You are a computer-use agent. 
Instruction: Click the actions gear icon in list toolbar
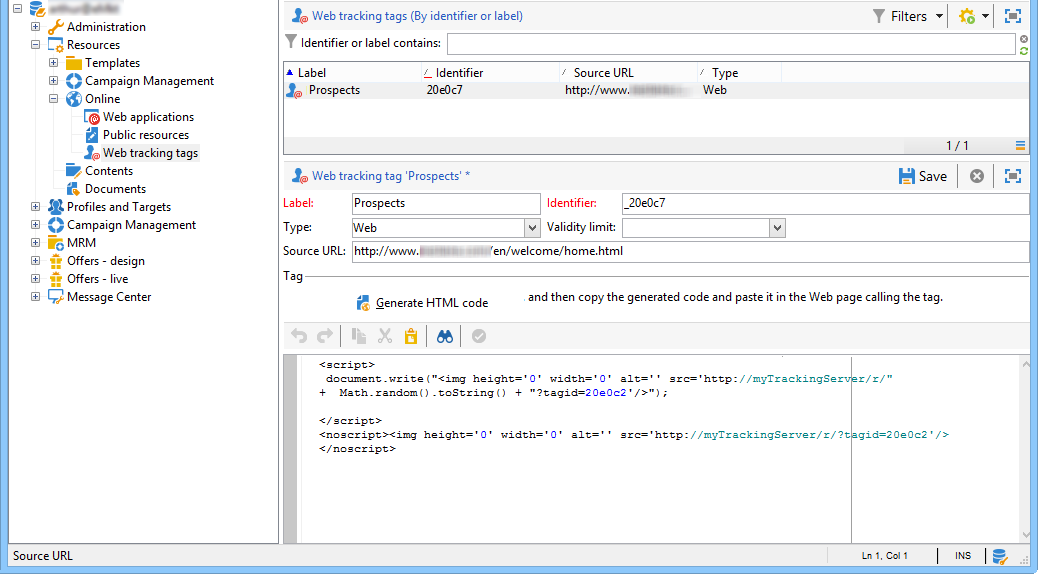point(967,16)
